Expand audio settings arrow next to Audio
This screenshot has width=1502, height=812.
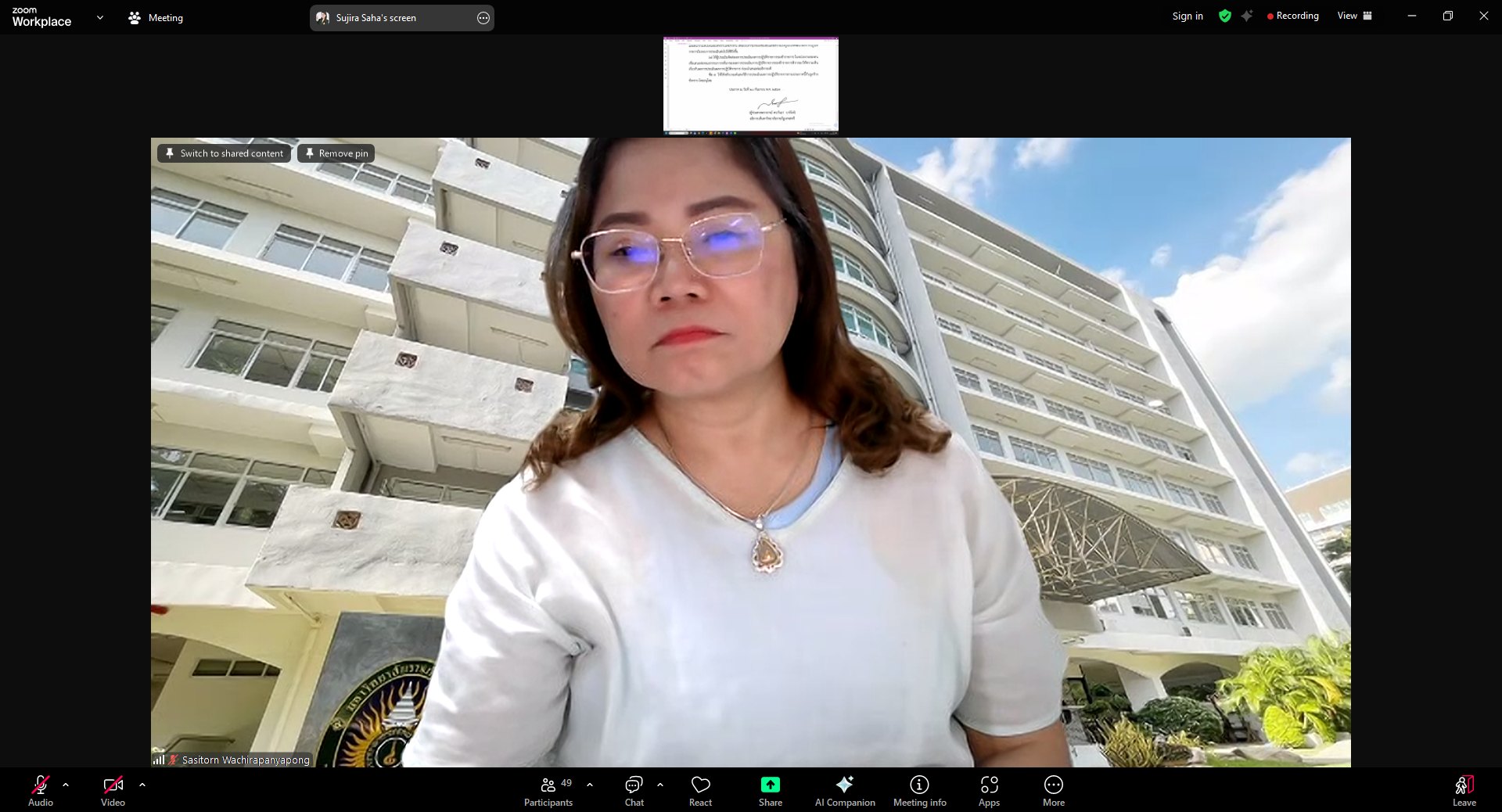[x=66, y=784]
